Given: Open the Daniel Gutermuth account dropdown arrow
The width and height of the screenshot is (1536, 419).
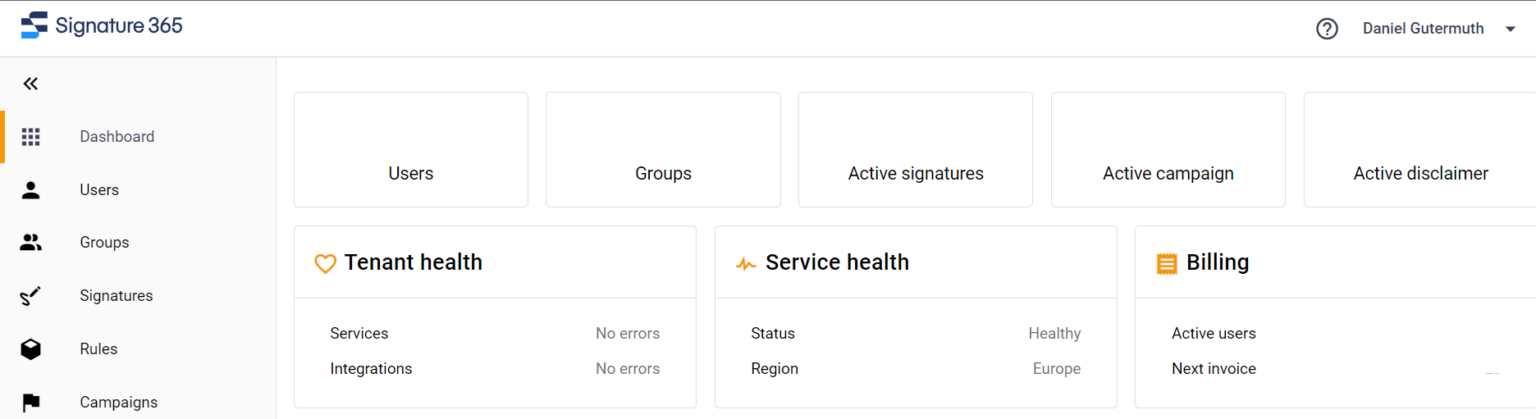Looking at the screenshot, I should point(1510,29).
